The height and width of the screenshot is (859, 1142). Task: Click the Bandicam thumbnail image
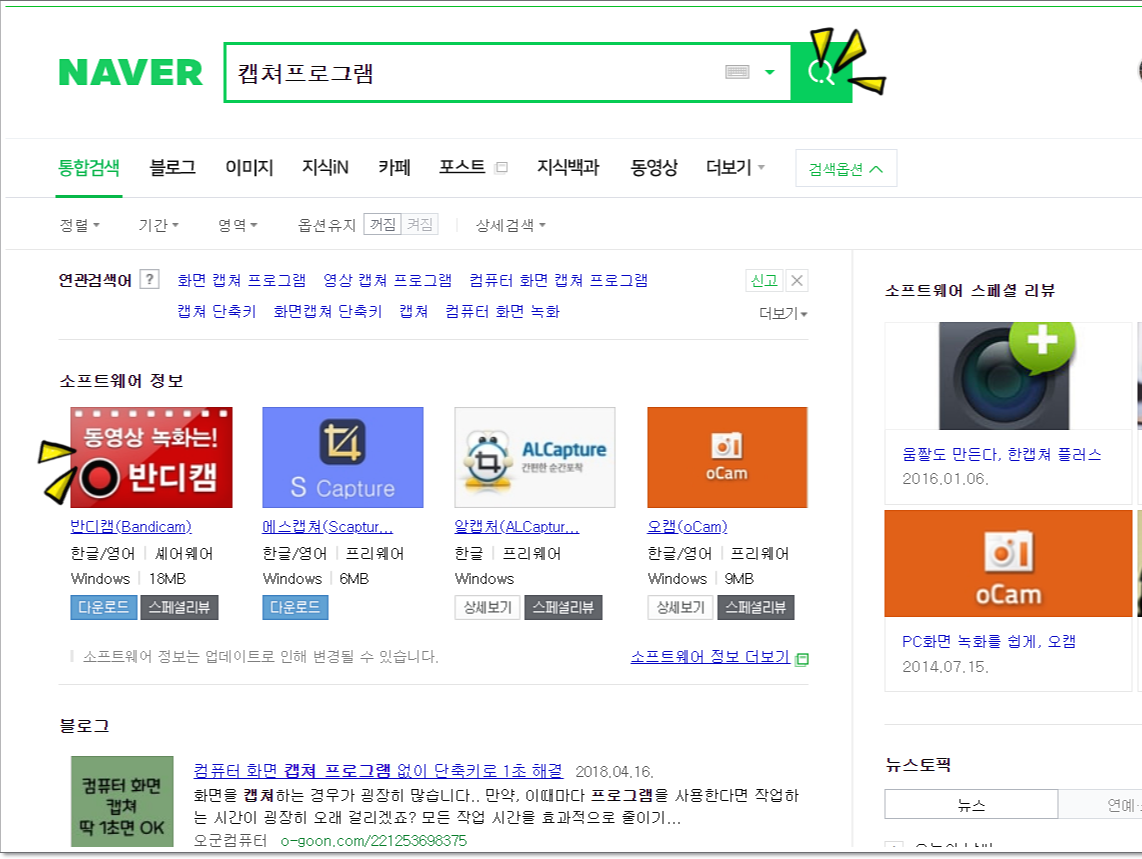tap(151, 458)
